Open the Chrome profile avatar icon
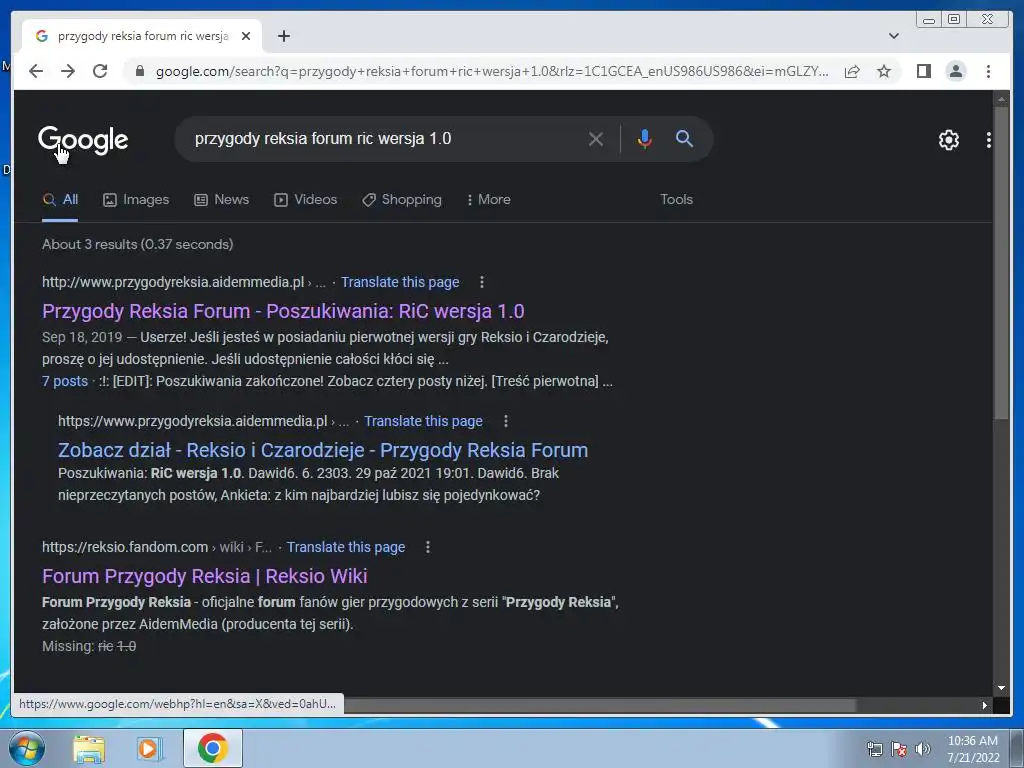 tap(955, 71)
